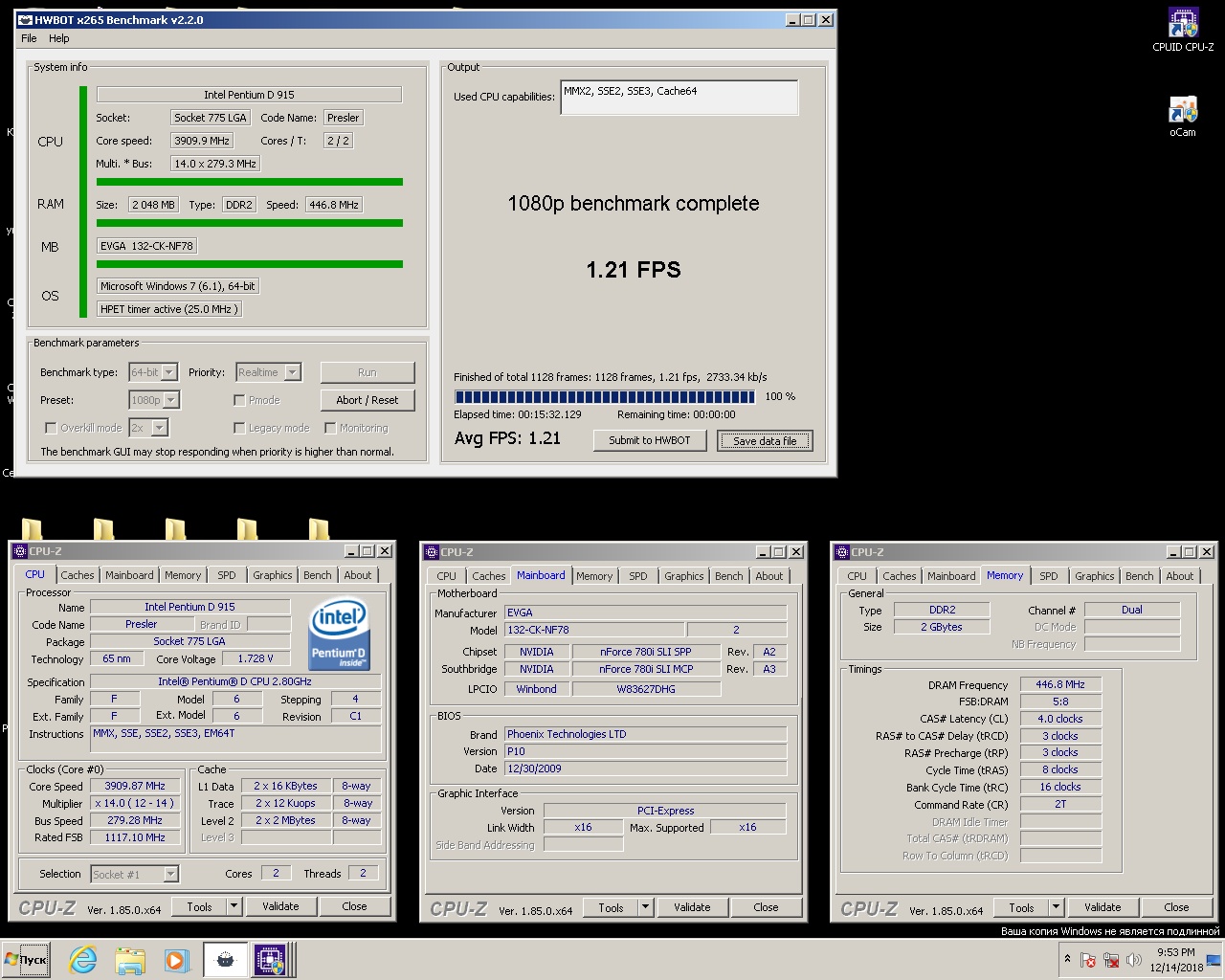Image resolution: width=1225 pixels, height=980 pixels.
Task: Click title bar icon of CPU-Z Mainboard window
Action: [432, 552]
